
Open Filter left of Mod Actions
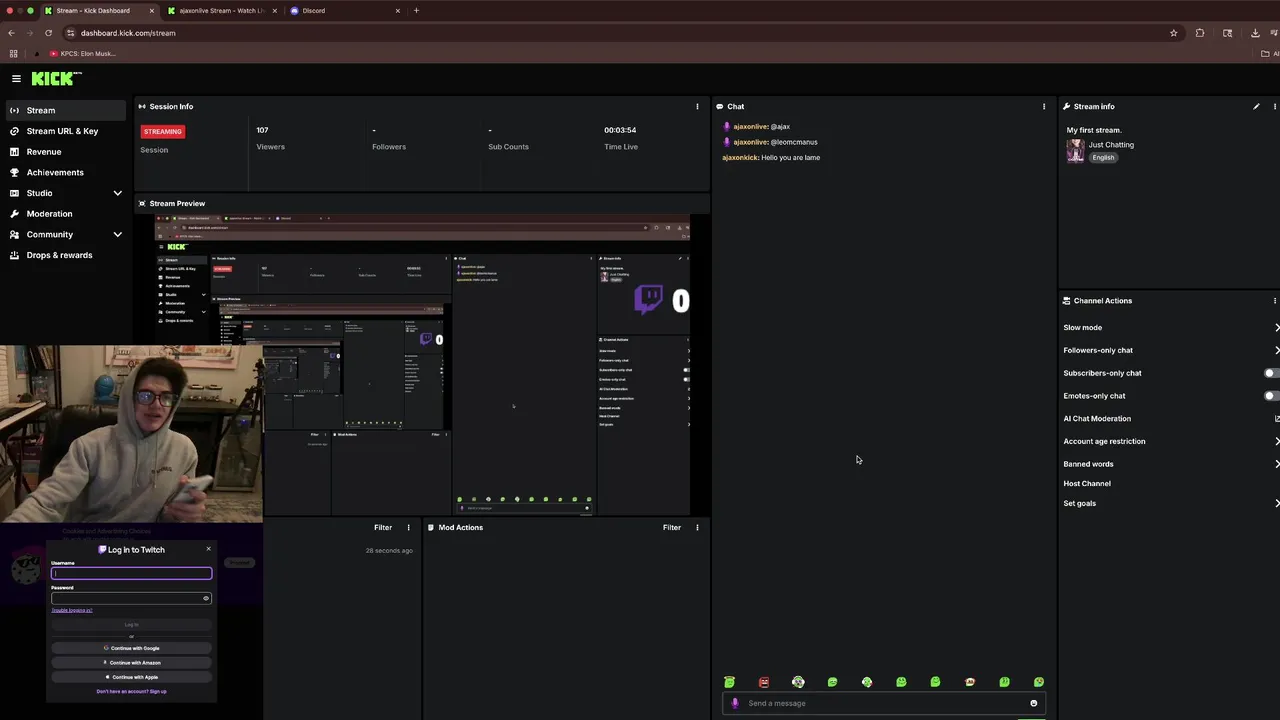pos(383,527)
